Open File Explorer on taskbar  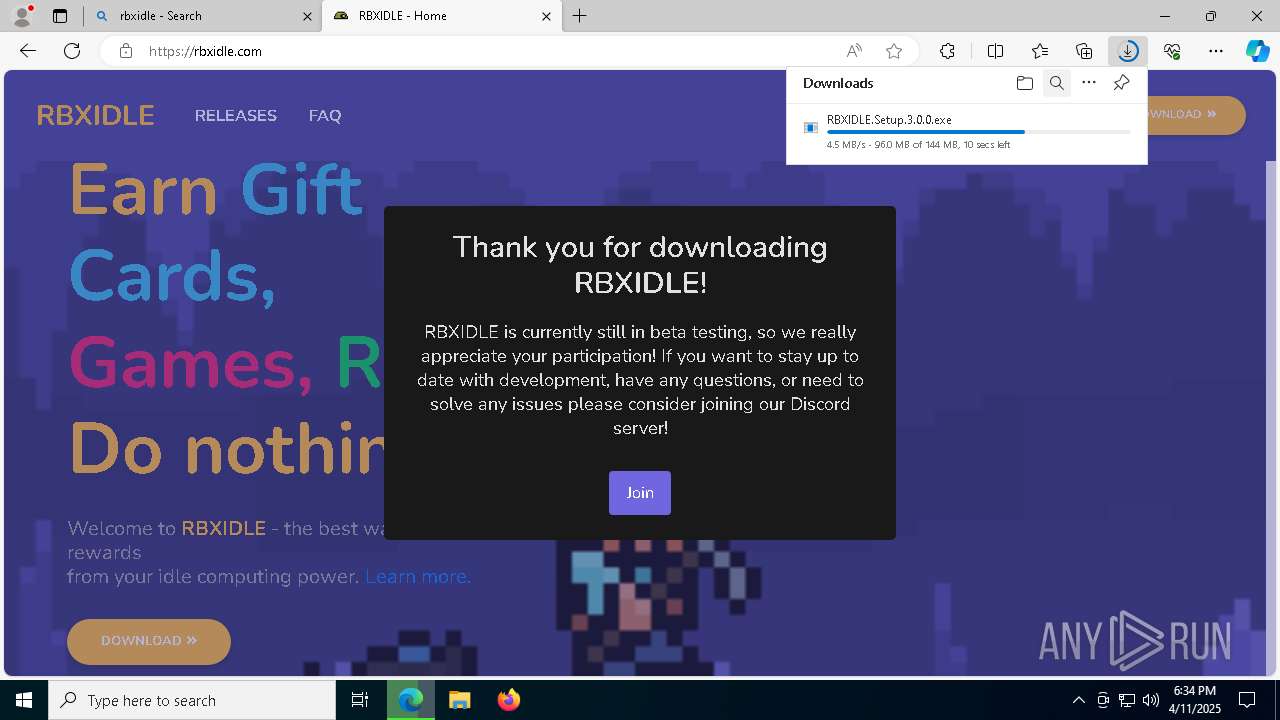point(459,700)
